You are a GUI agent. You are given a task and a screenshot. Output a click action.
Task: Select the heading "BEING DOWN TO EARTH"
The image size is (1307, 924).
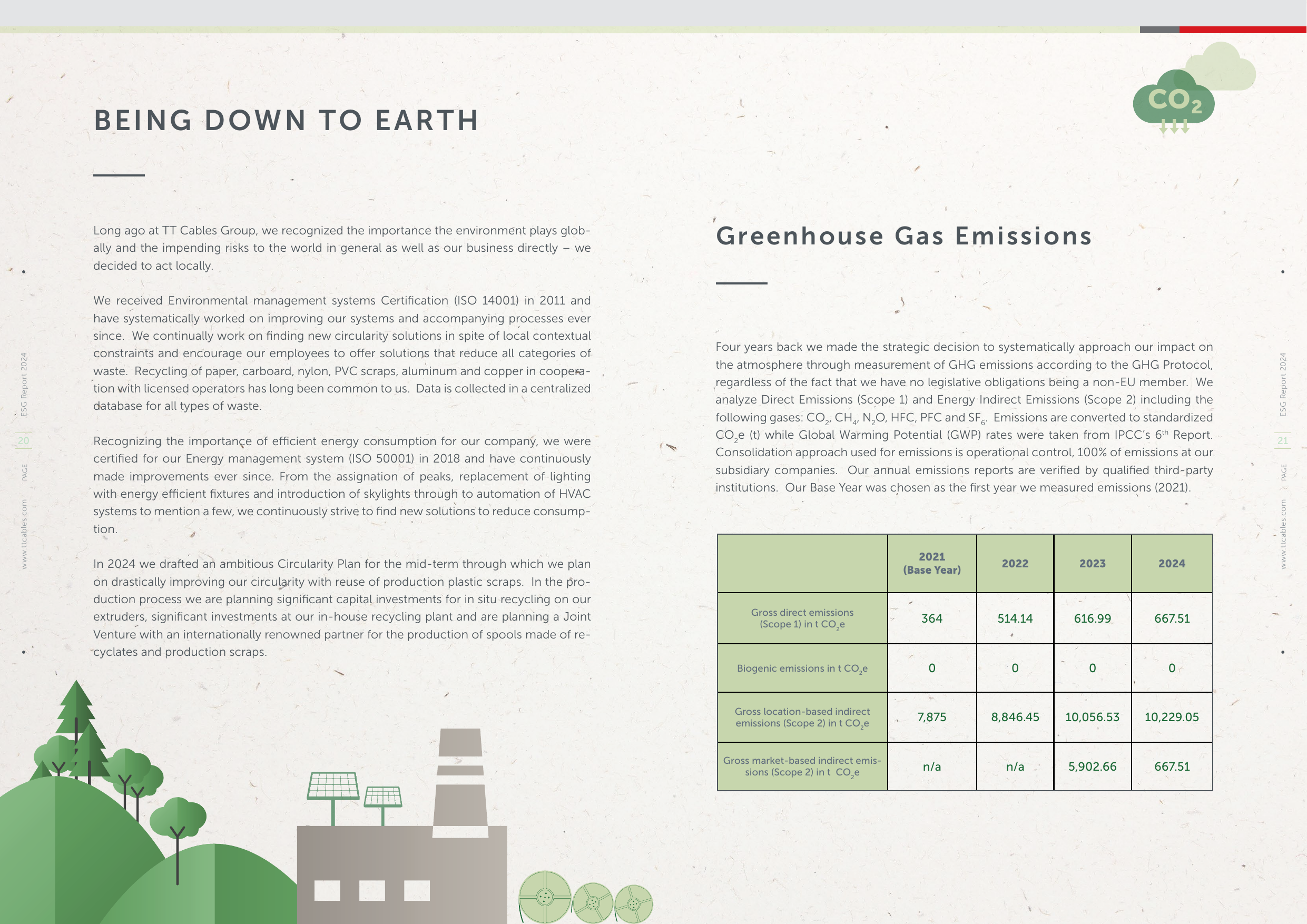(287, 120)
